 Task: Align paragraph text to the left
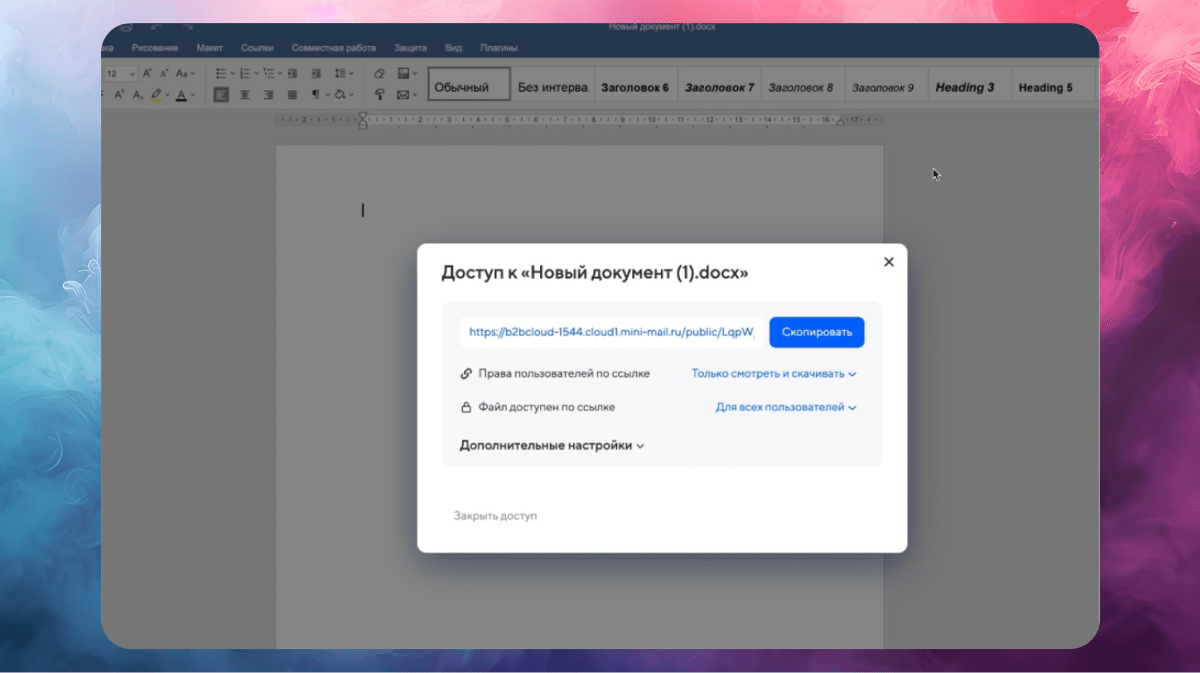click(x=221, y=95)
